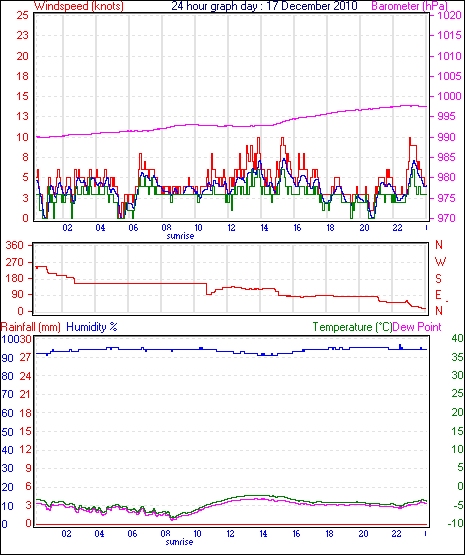Click the Barometer (hPa) axis title
Viewport: 465px width, 556px height.
409,6
